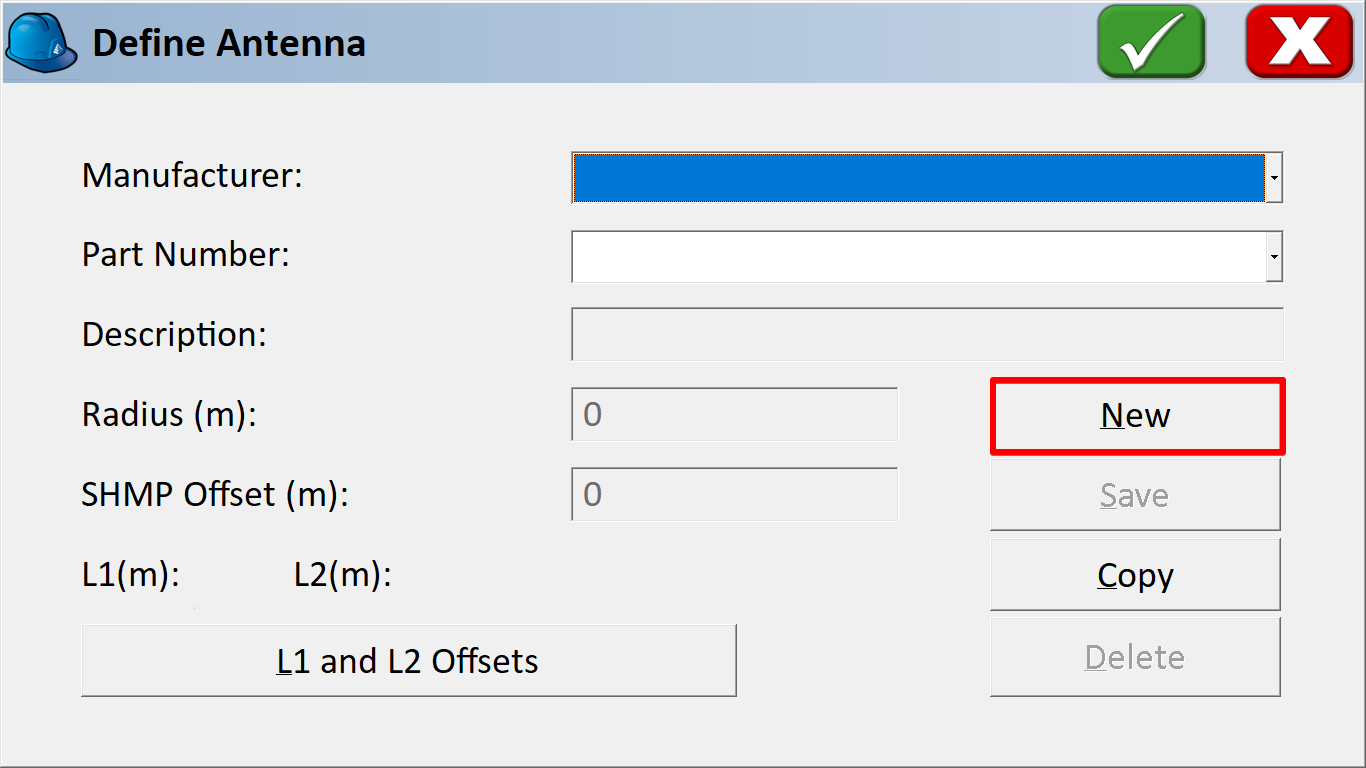This screenshot has width=1366, height=768.
Task: Select the SHMP Offset (m) input field
Action: pos(735,495)
